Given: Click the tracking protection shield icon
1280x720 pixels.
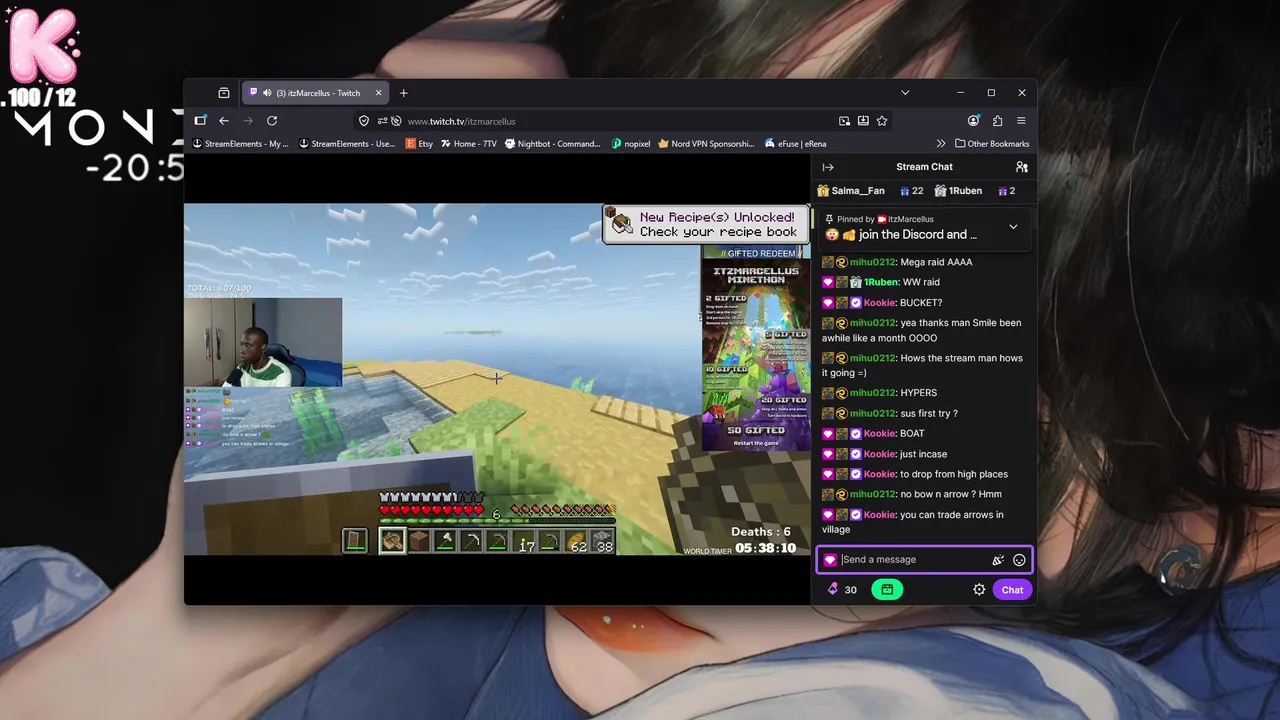Looking at the screenshot, I should (x=364, y=121).
